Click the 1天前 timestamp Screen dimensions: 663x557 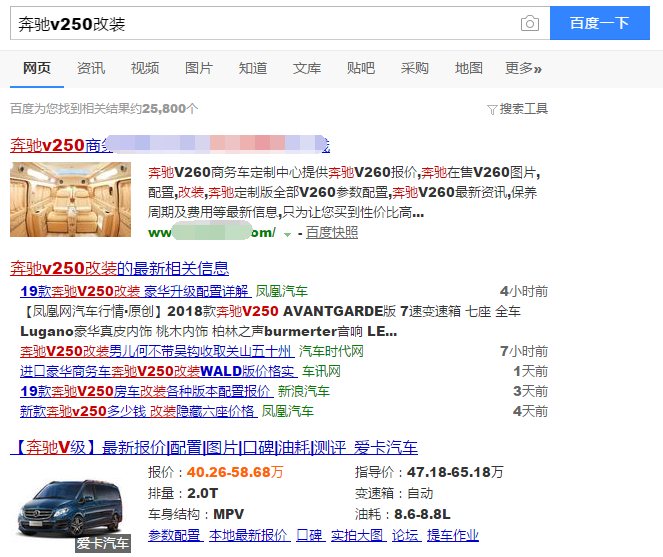(531, 371)
